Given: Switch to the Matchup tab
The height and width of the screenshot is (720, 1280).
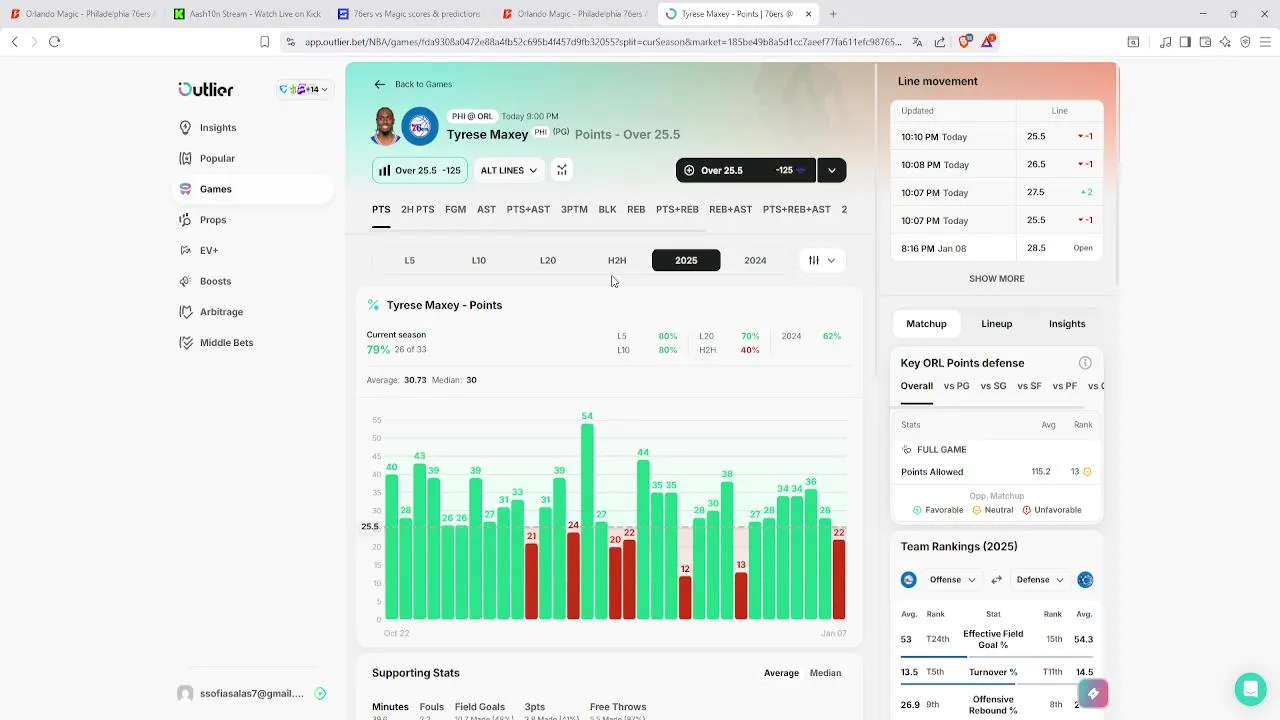Looking at the screenshot, I should coord(926,324).
